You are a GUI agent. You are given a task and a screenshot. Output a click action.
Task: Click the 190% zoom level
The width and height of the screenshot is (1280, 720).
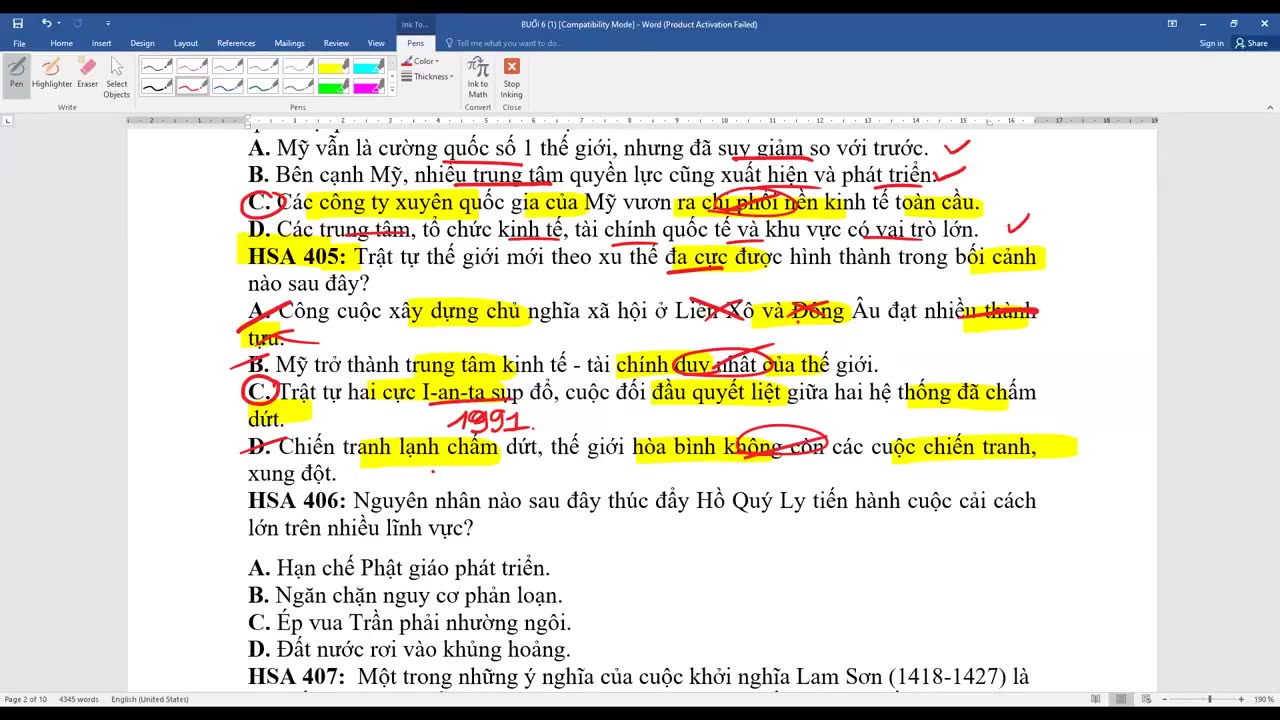pyautogui.click(x=1263, y=699)
